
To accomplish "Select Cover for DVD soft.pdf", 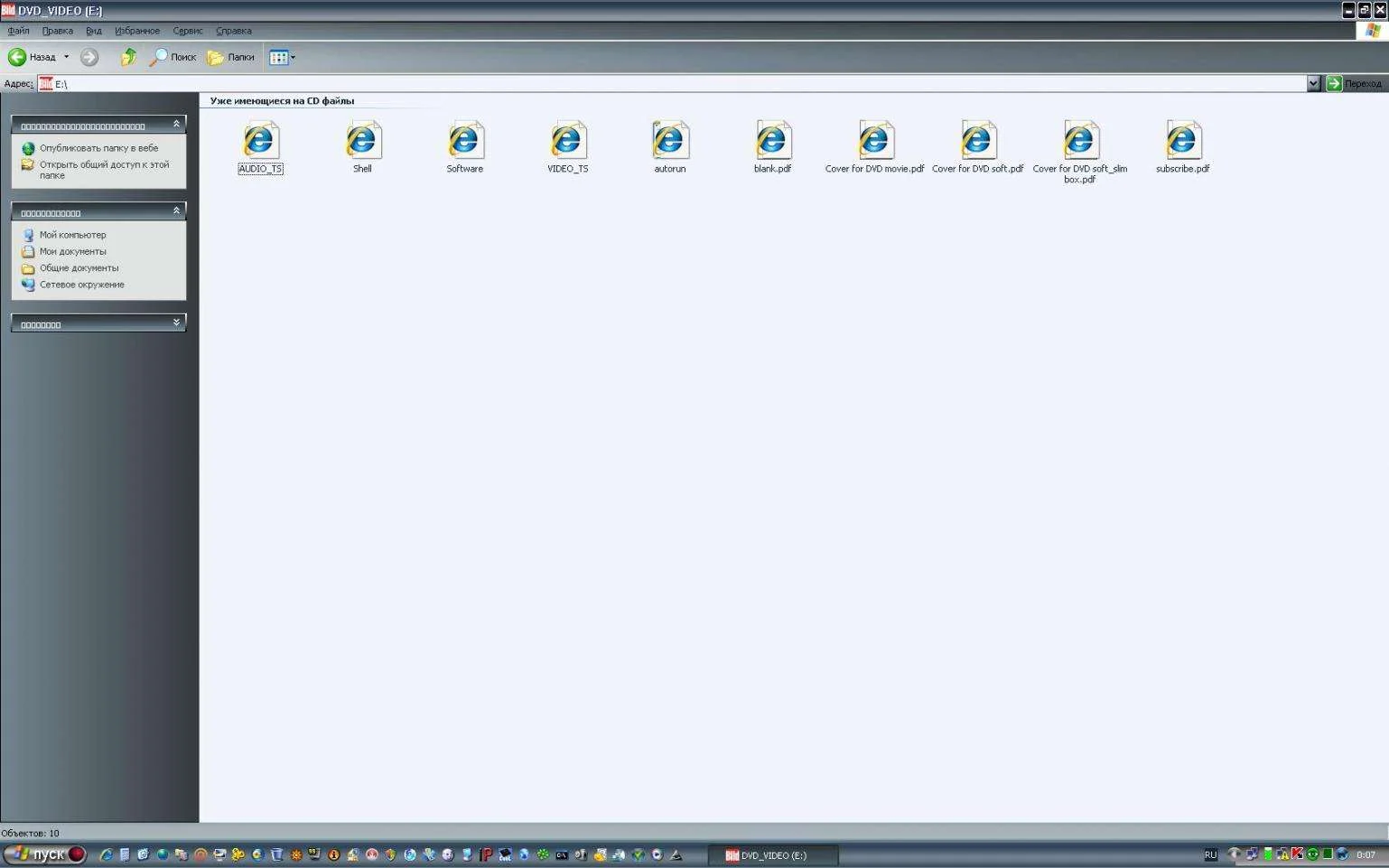I will point(977,146).
